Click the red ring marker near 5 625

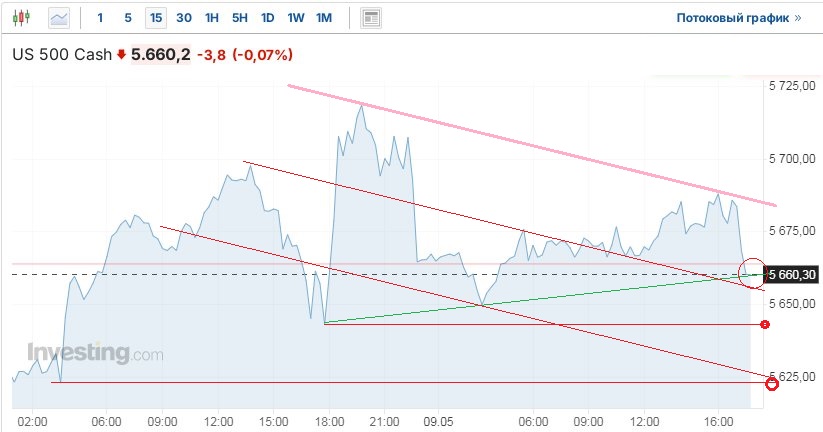pos(771,383)
